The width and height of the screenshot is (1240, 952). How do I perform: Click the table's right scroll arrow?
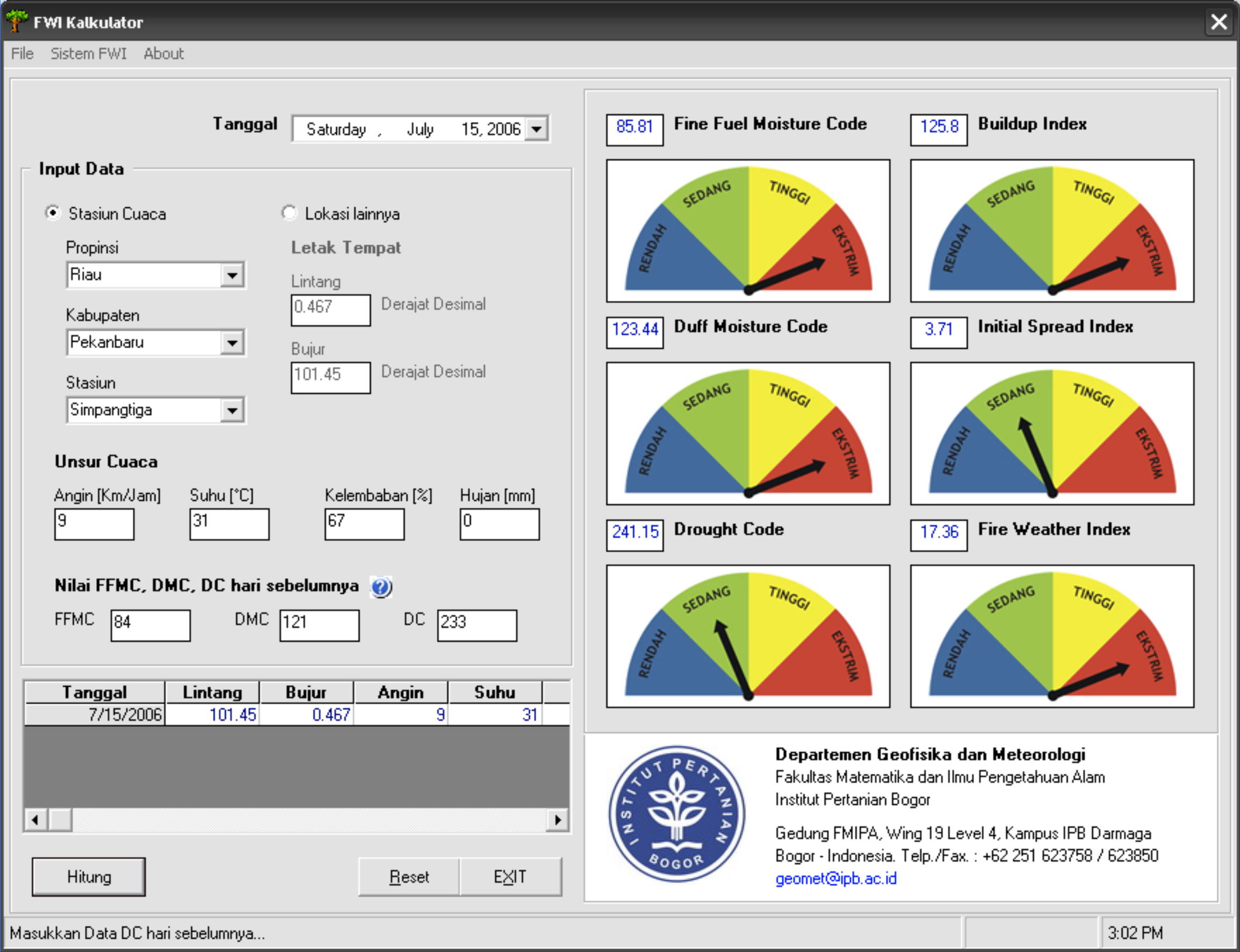tap(558, 819)
